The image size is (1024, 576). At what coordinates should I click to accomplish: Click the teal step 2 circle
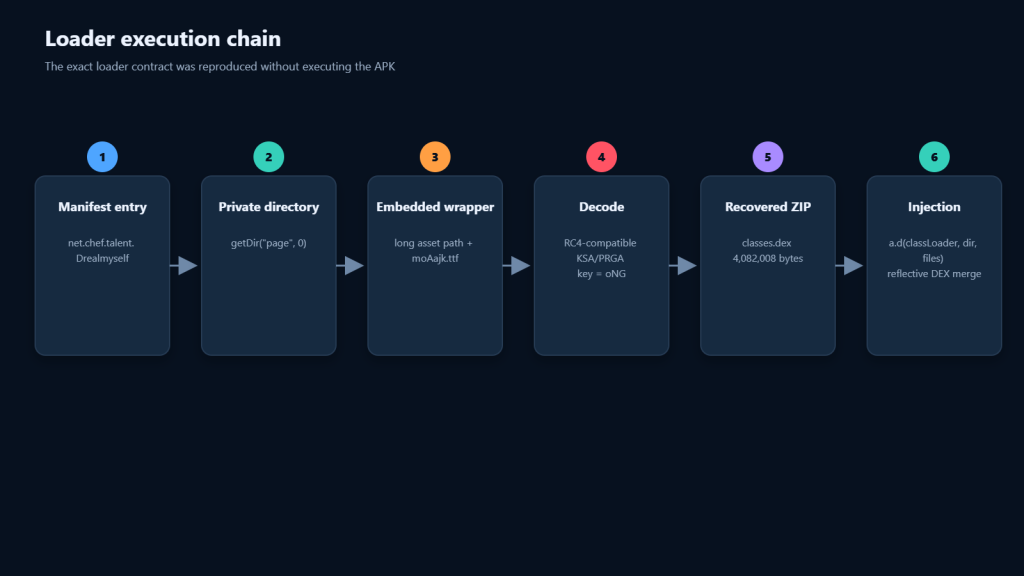[268, 157]
